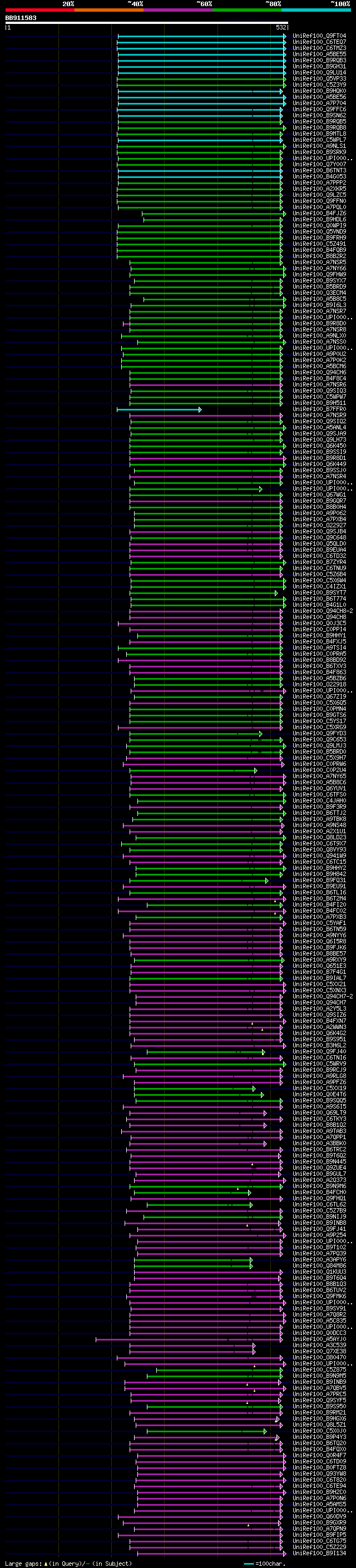Select the UniRef100_C5WPL7 label
Screen dimensions: 356x1568
click(x=319, y=140)
